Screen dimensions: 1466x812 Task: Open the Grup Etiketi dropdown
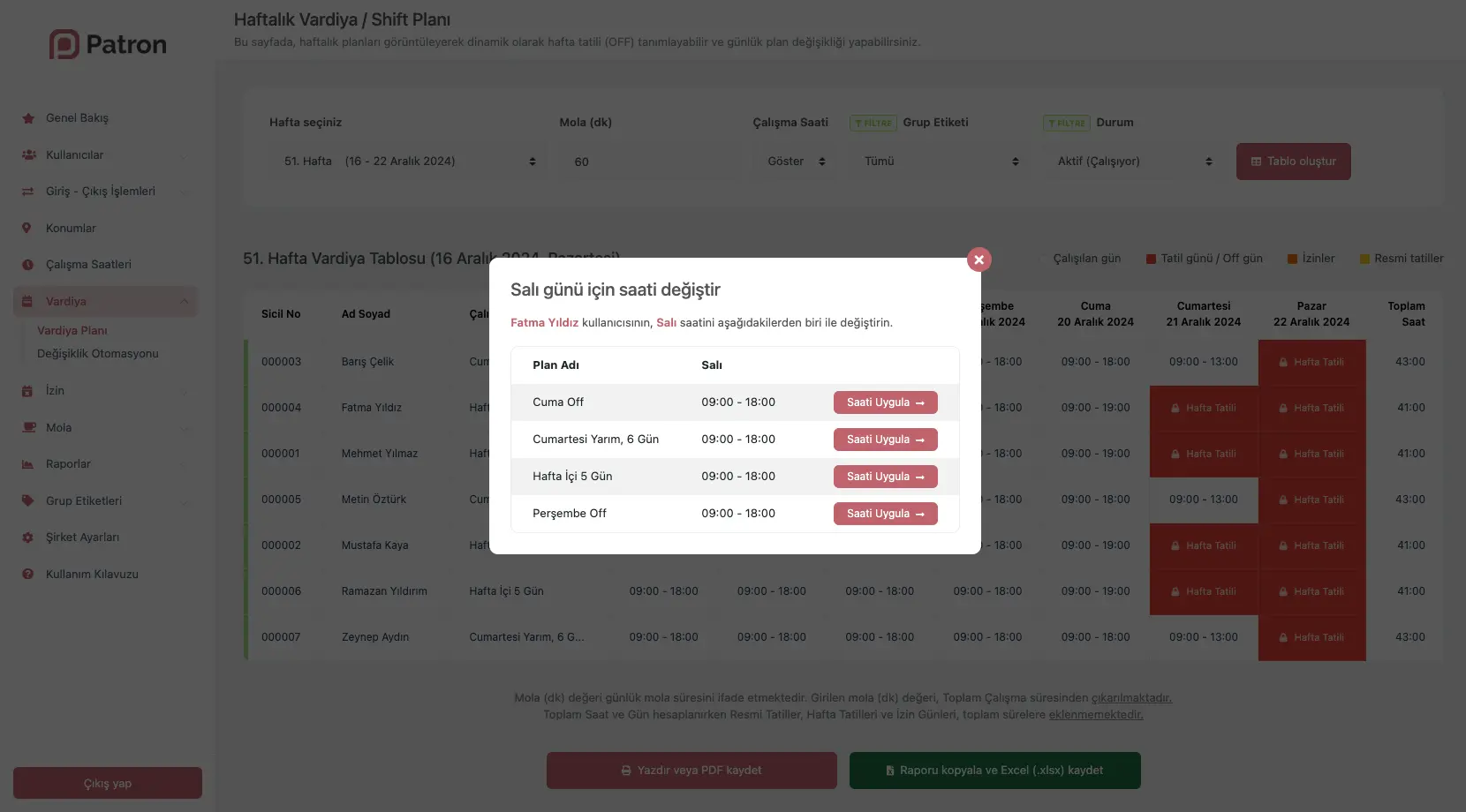(x=941, y=162)
